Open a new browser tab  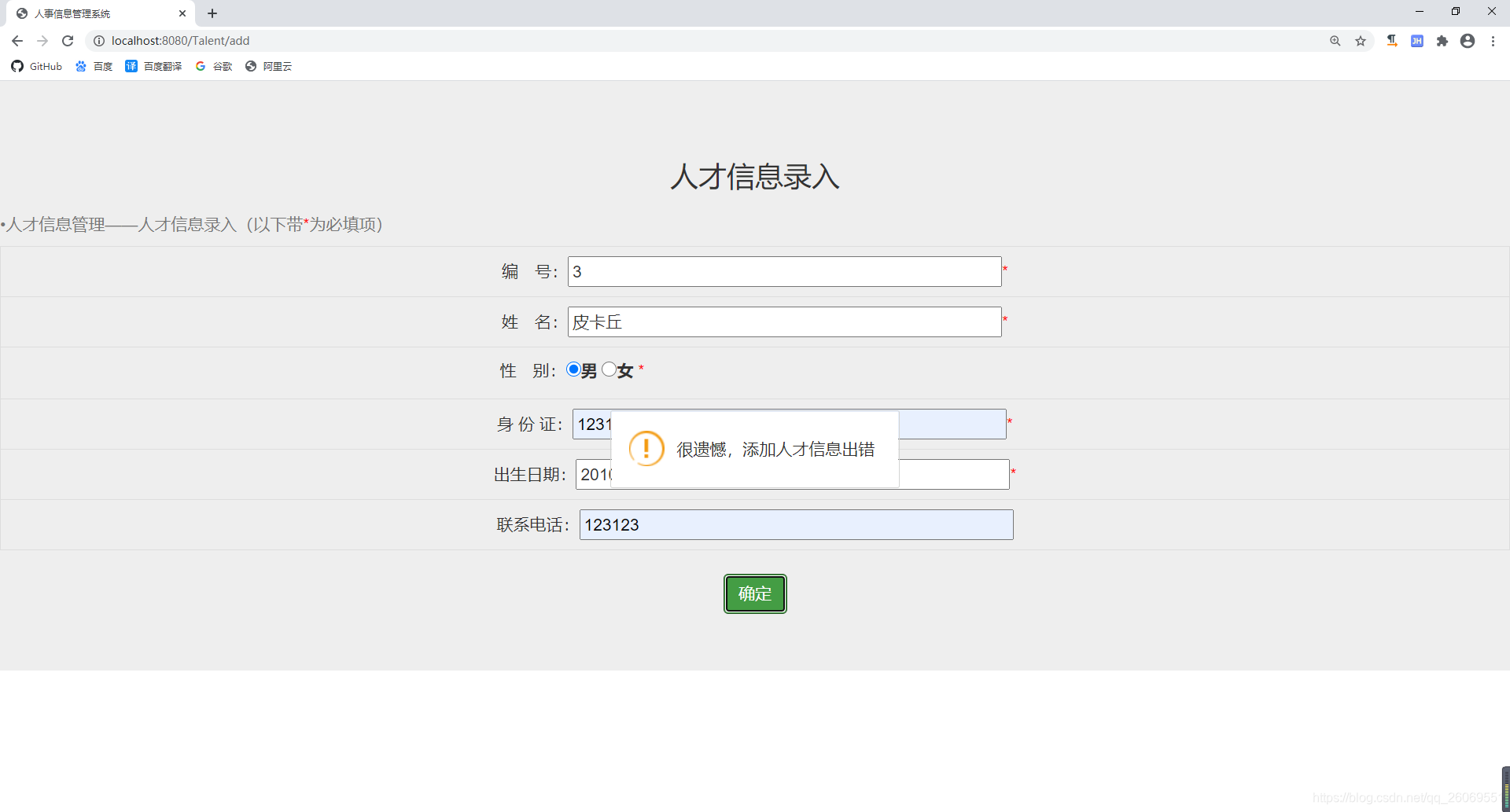[x=212, y=13]
